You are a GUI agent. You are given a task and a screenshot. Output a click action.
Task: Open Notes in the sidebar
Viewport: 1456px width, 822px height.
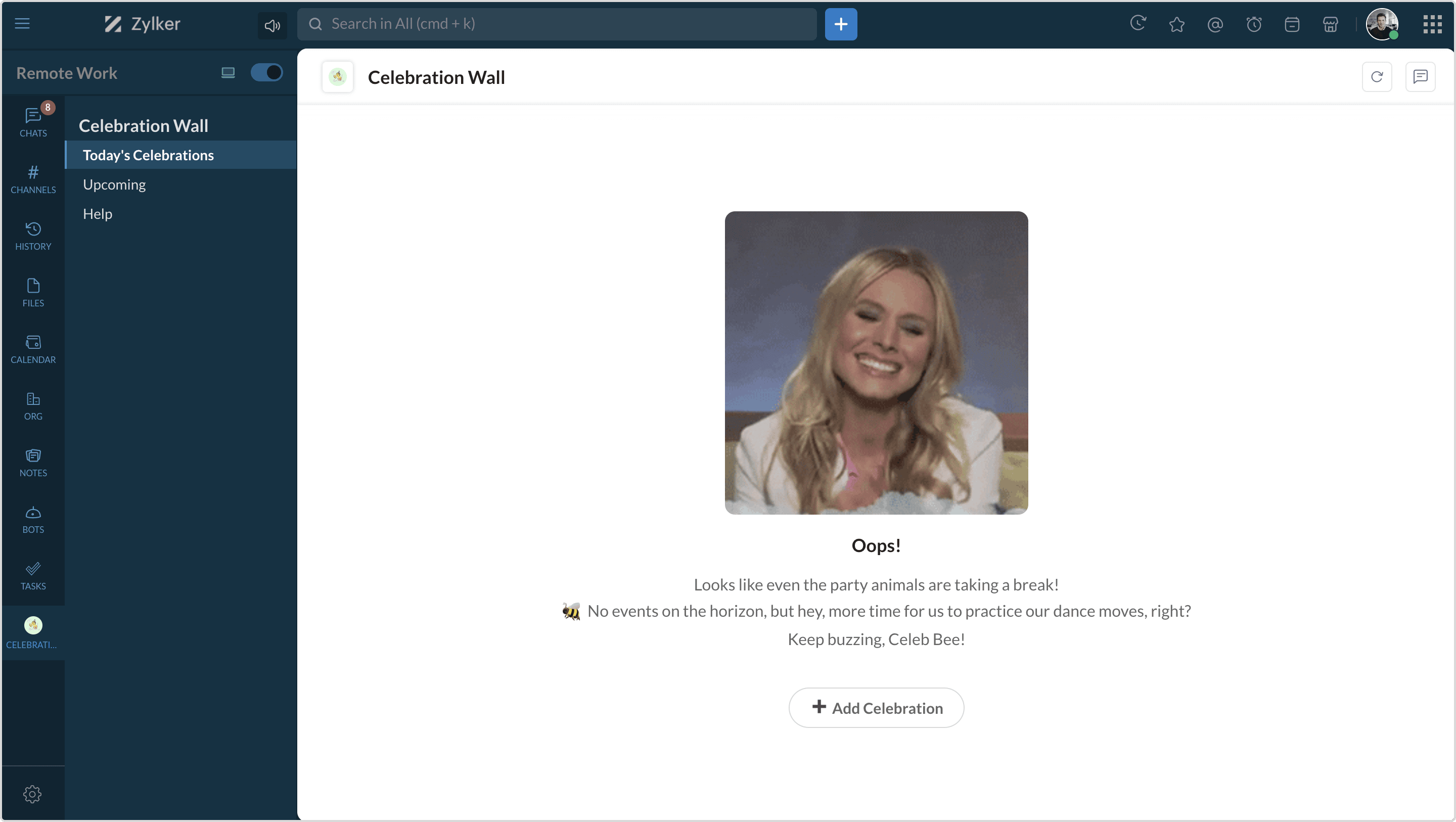pos(33,463)
